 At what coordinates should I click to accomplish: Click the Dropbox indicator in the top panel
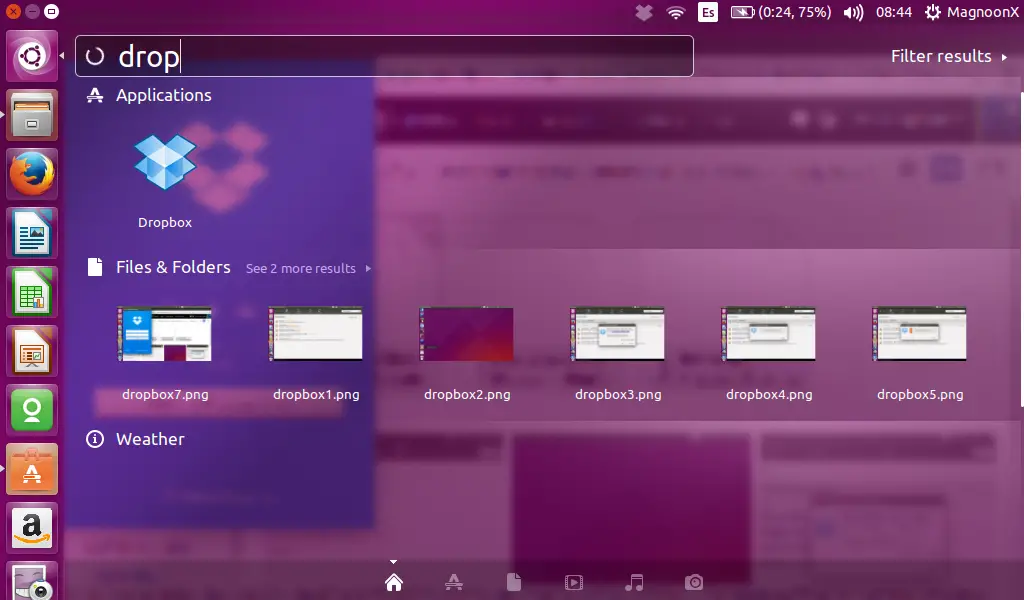pyautogui.click(x=644, y=12)
